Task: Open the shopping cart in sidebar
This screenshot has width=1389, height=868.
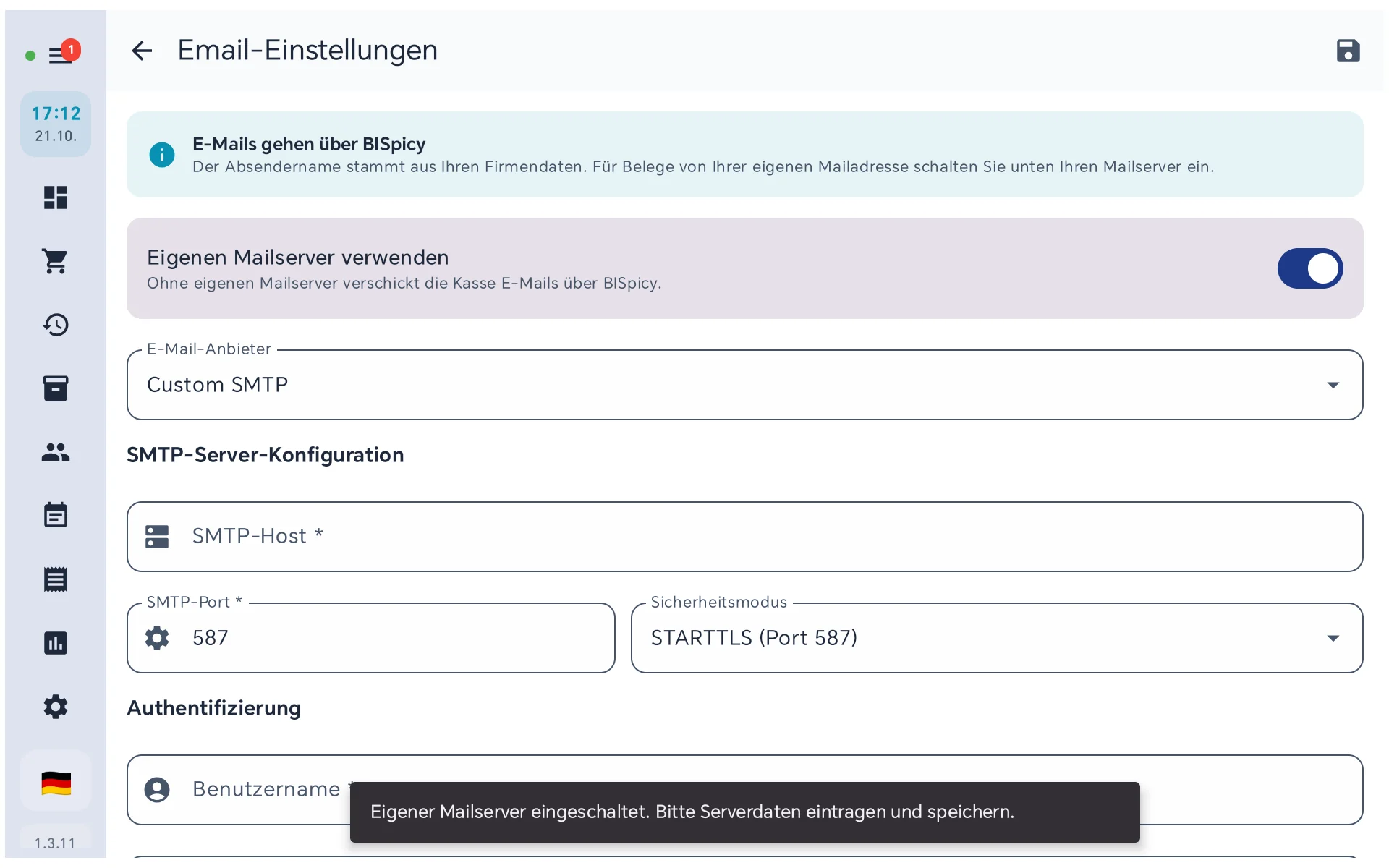Action: 56,261
